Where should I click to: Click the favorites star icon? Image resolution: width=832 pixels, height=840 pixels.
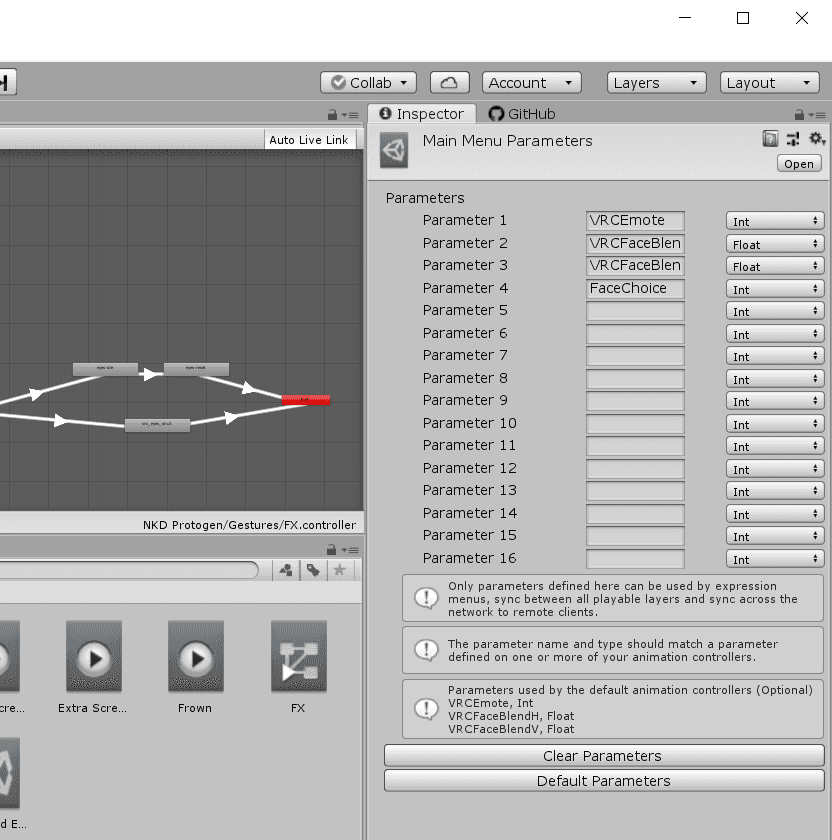(x=339, y=570)
